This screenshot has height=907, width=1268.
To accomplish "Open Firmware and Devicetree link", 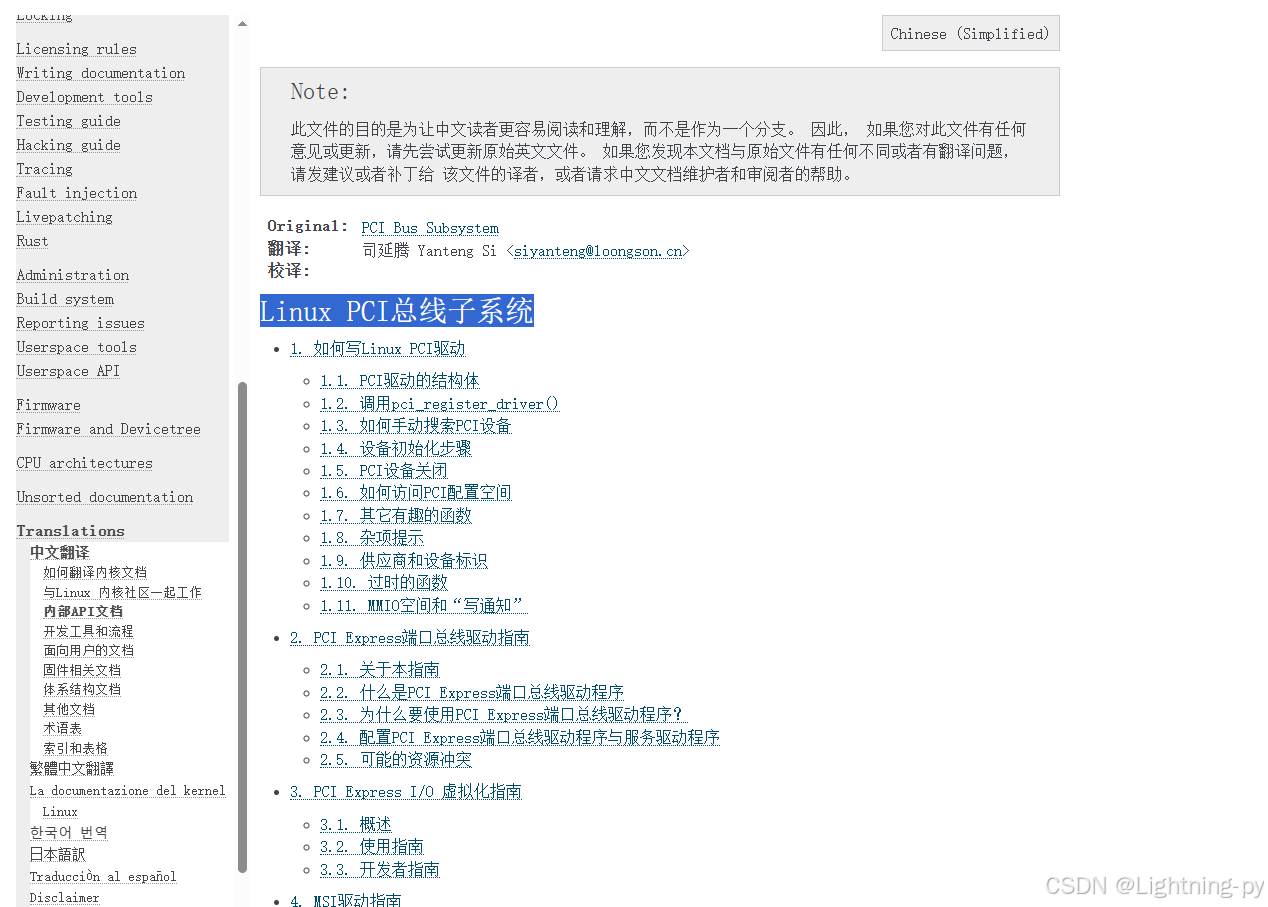I will click(x=108, y=429).
